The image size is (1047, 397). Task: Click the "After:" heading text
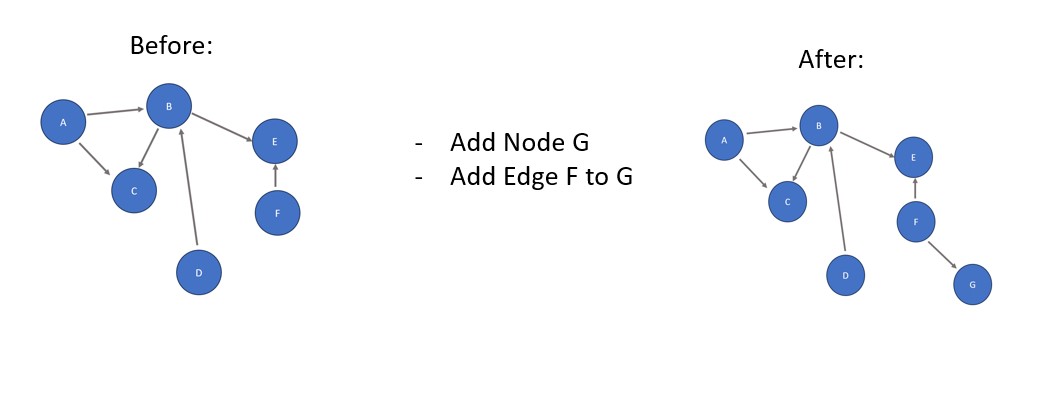(x=831, y=60)
